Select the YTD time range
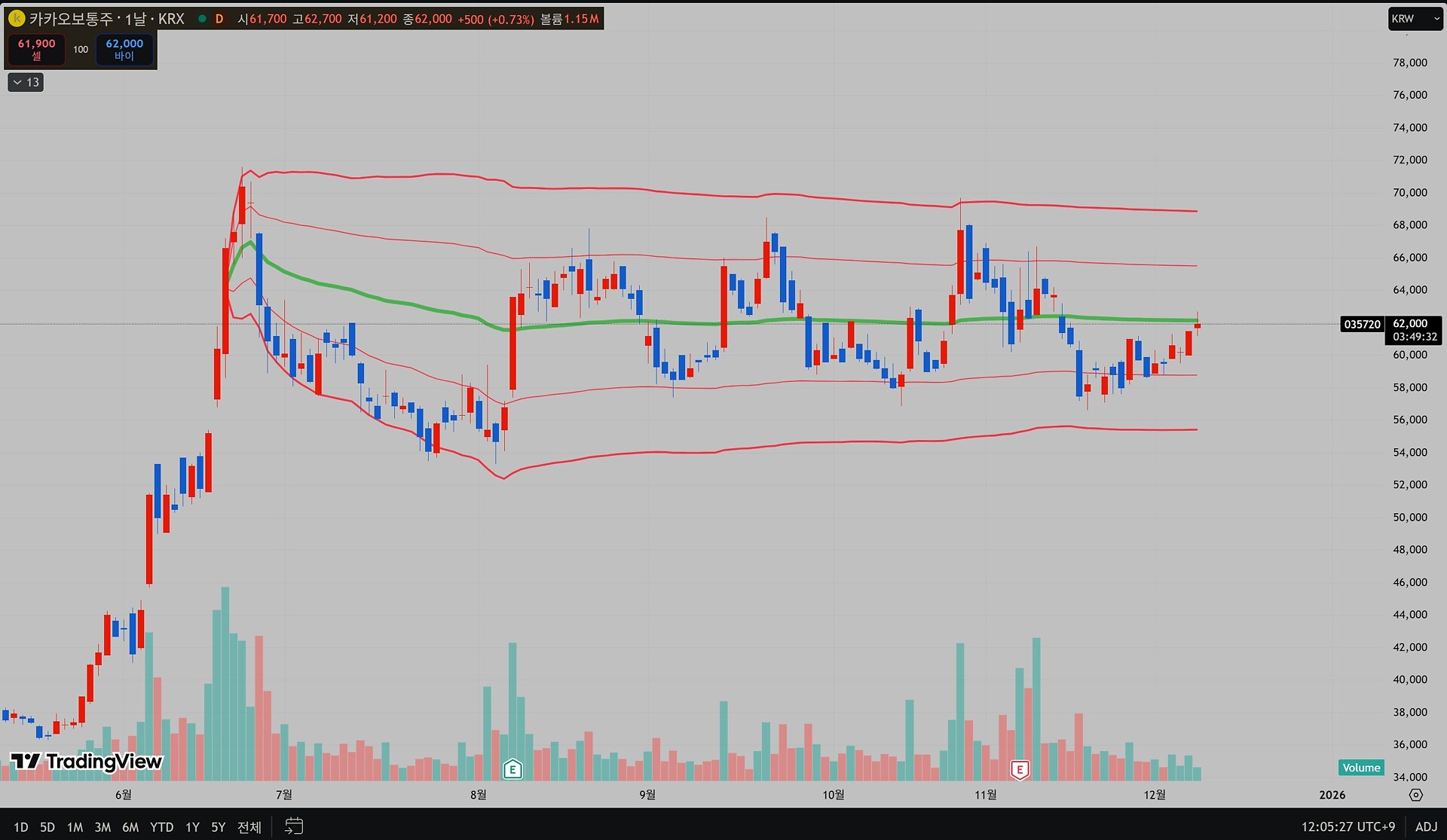Screen dimensions: 1447x840 (x=161, y=826)
